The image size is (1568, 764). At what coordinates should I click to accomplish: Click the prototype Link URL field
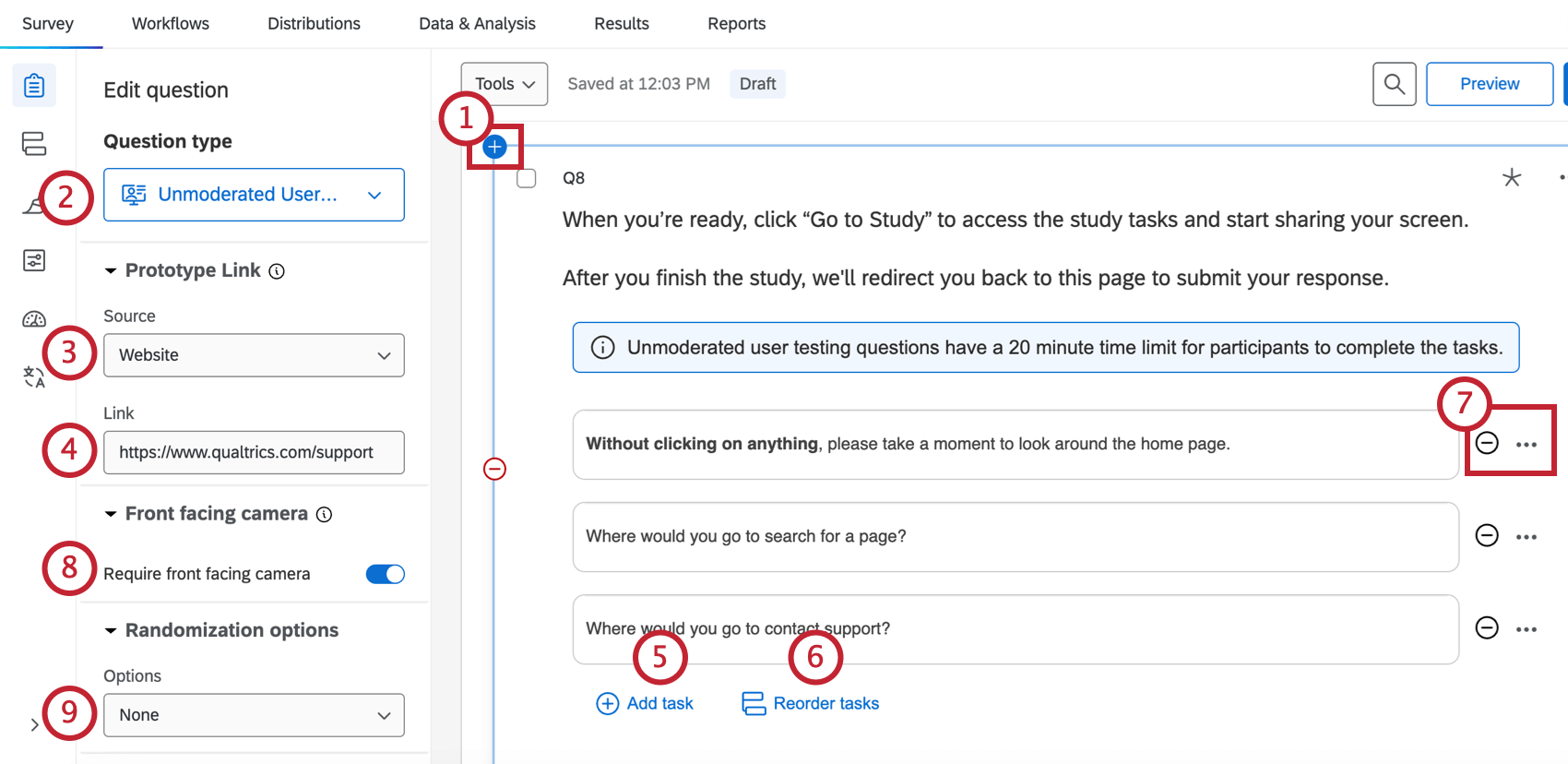254,452
